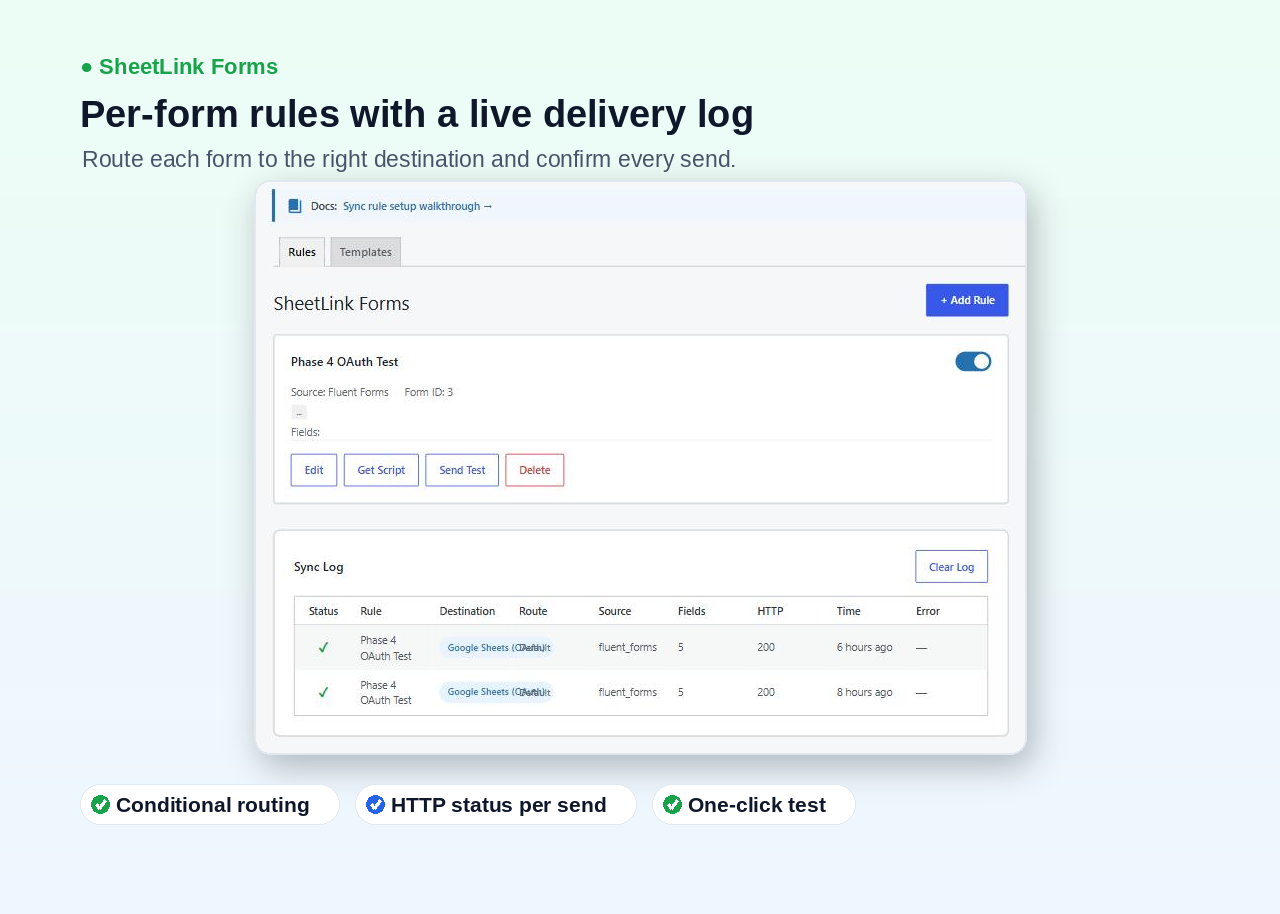
Task: Click blue check badge beside HTTP status per send
Action: 375,805
